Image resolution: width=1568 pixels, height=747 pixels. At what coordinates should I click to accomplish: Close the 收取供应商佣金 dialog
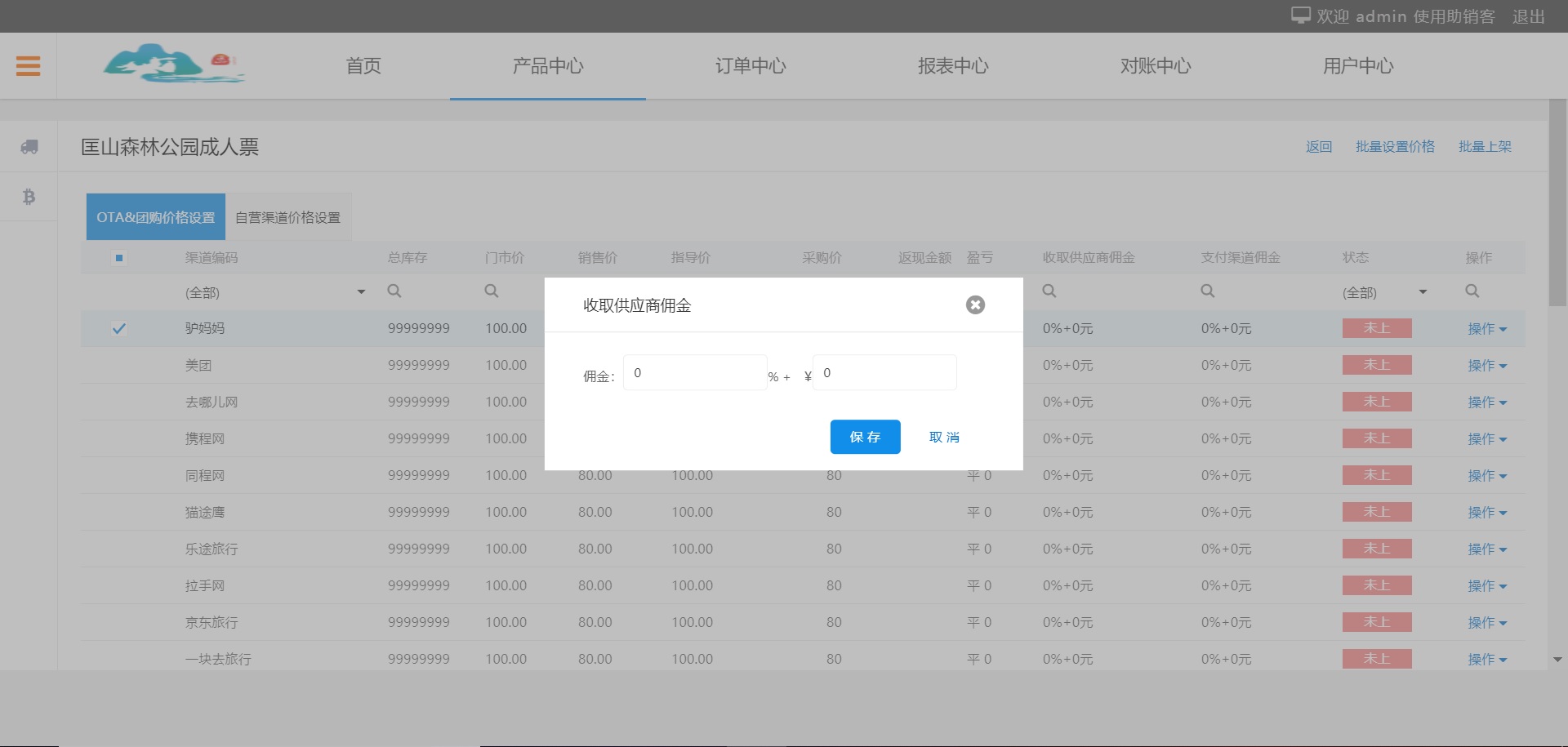pos(975,305)
